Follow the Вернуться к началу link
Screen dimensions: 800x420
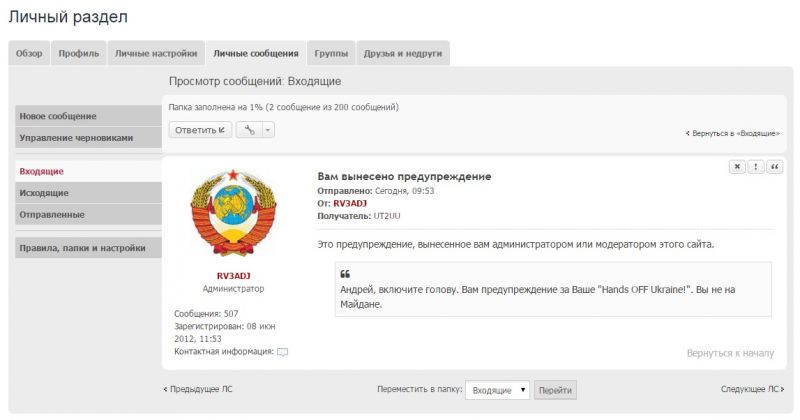coord(730,353)
